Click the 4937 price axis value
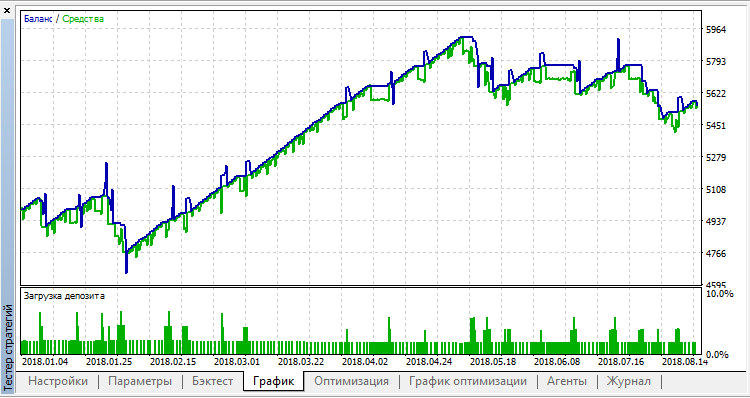The image size is (750, 398). point(717,222)
